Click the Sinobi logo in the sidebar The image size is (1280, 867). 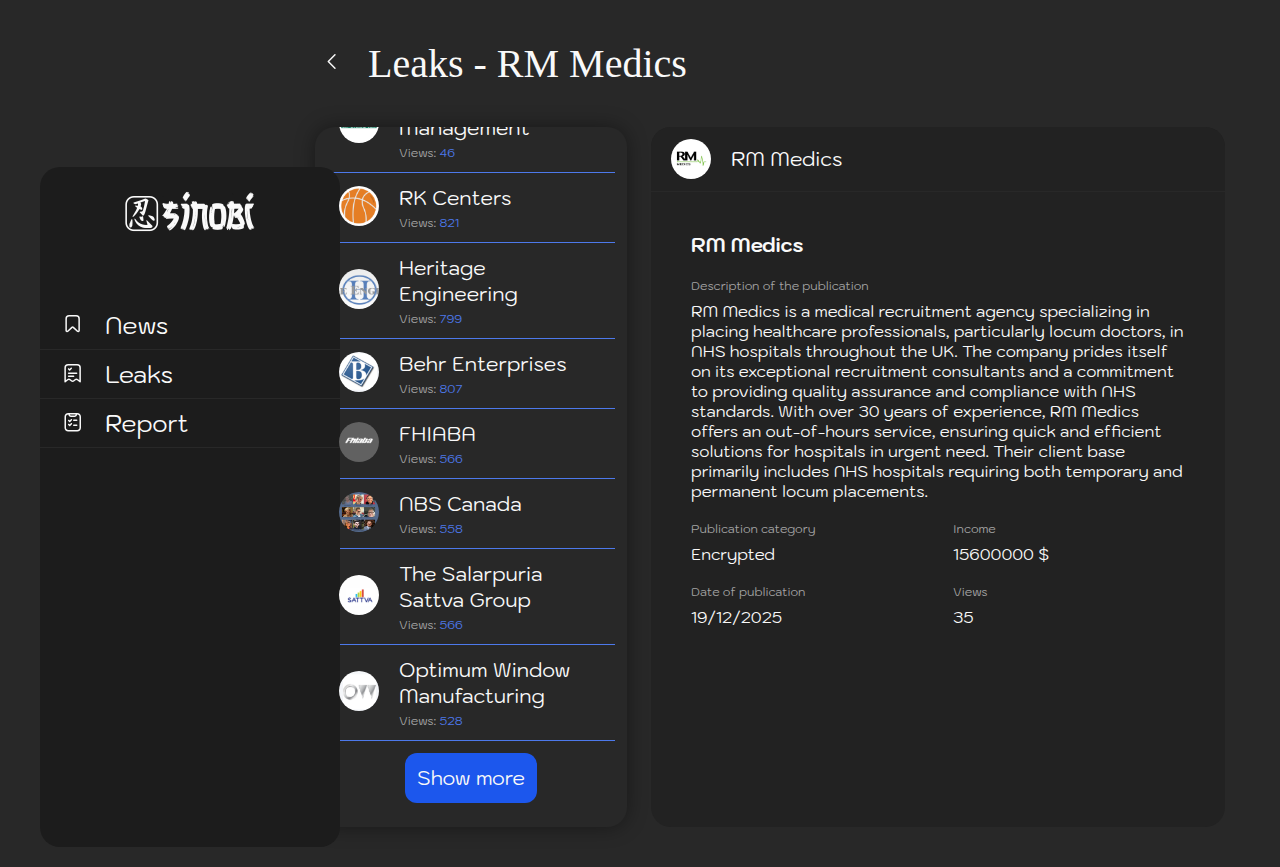click(190, 213)
